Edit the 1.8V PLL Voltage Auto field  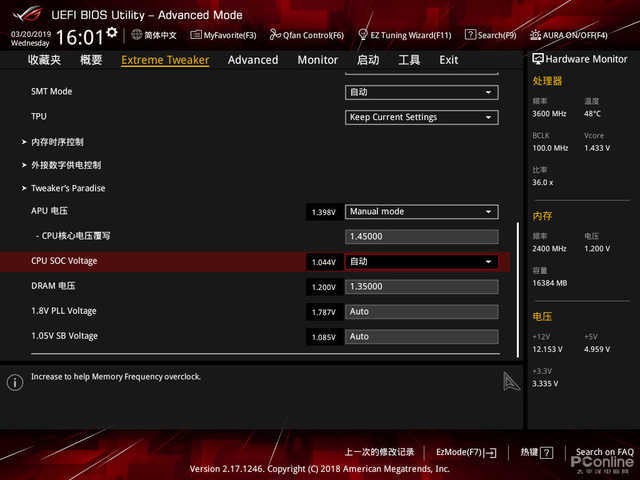pyautogui.click(x=422, y=311)
